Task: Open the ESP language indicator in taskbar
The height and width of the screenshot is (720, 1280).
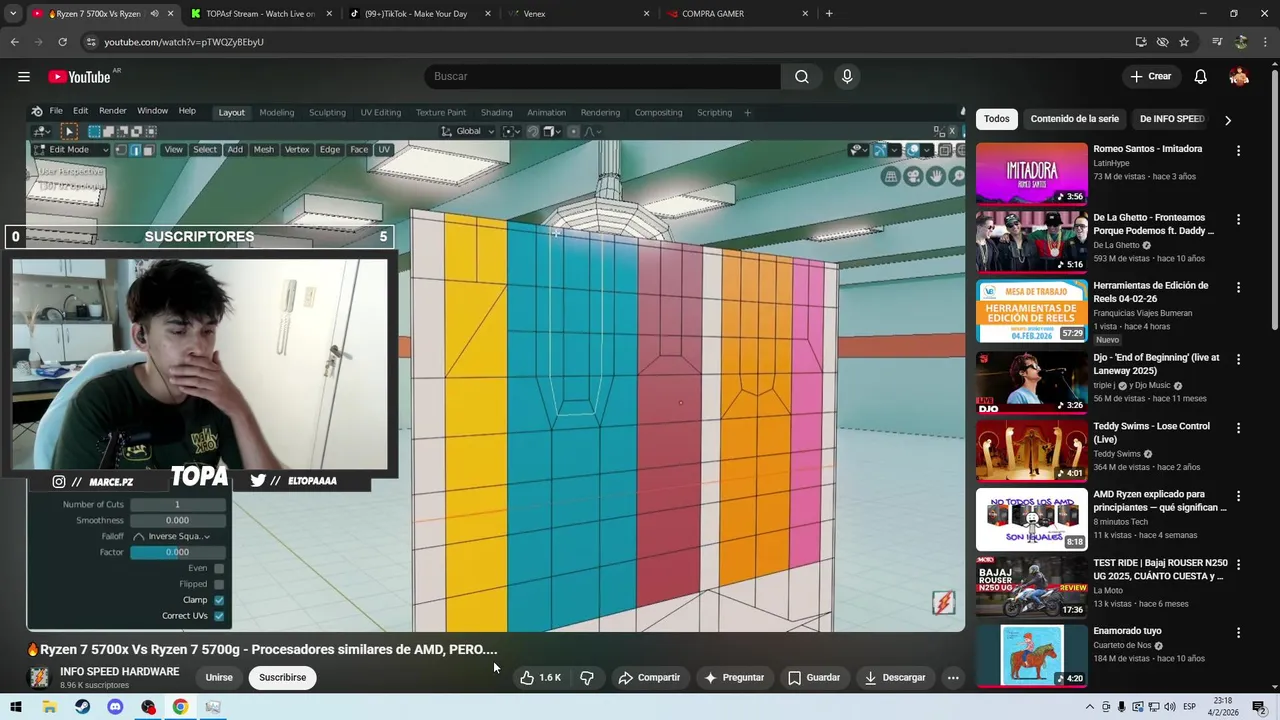Action: pyautogui.click(x=1190, y=707)
